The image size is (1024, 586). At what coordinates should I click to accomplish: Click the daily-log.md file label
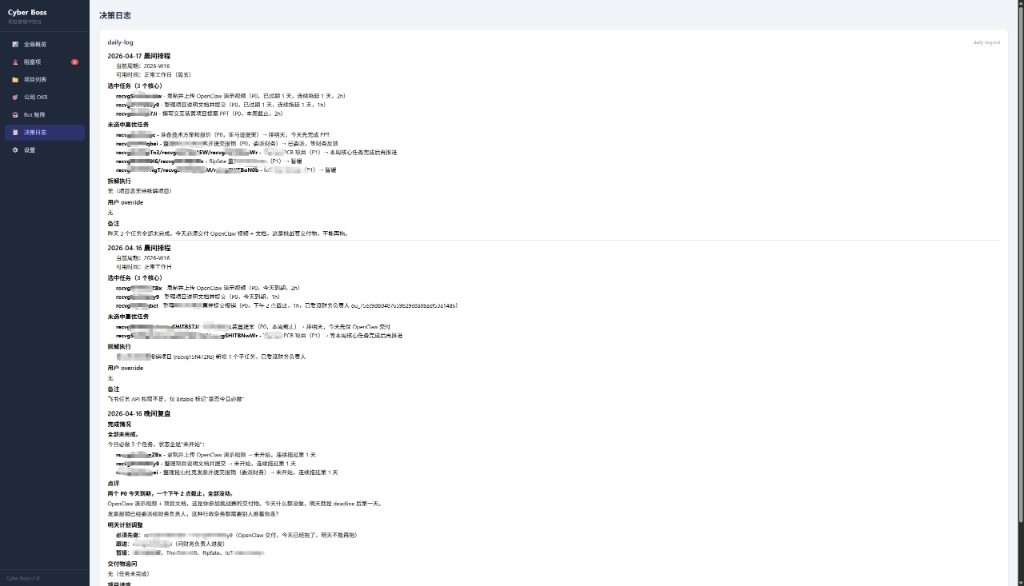(x=986, y=42)
